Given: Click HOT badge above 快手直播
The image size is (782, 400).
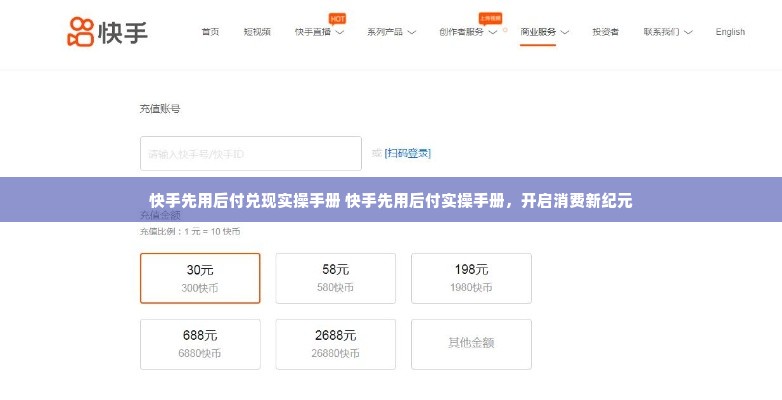Looking at the screenshot, I should click(338, 19).
